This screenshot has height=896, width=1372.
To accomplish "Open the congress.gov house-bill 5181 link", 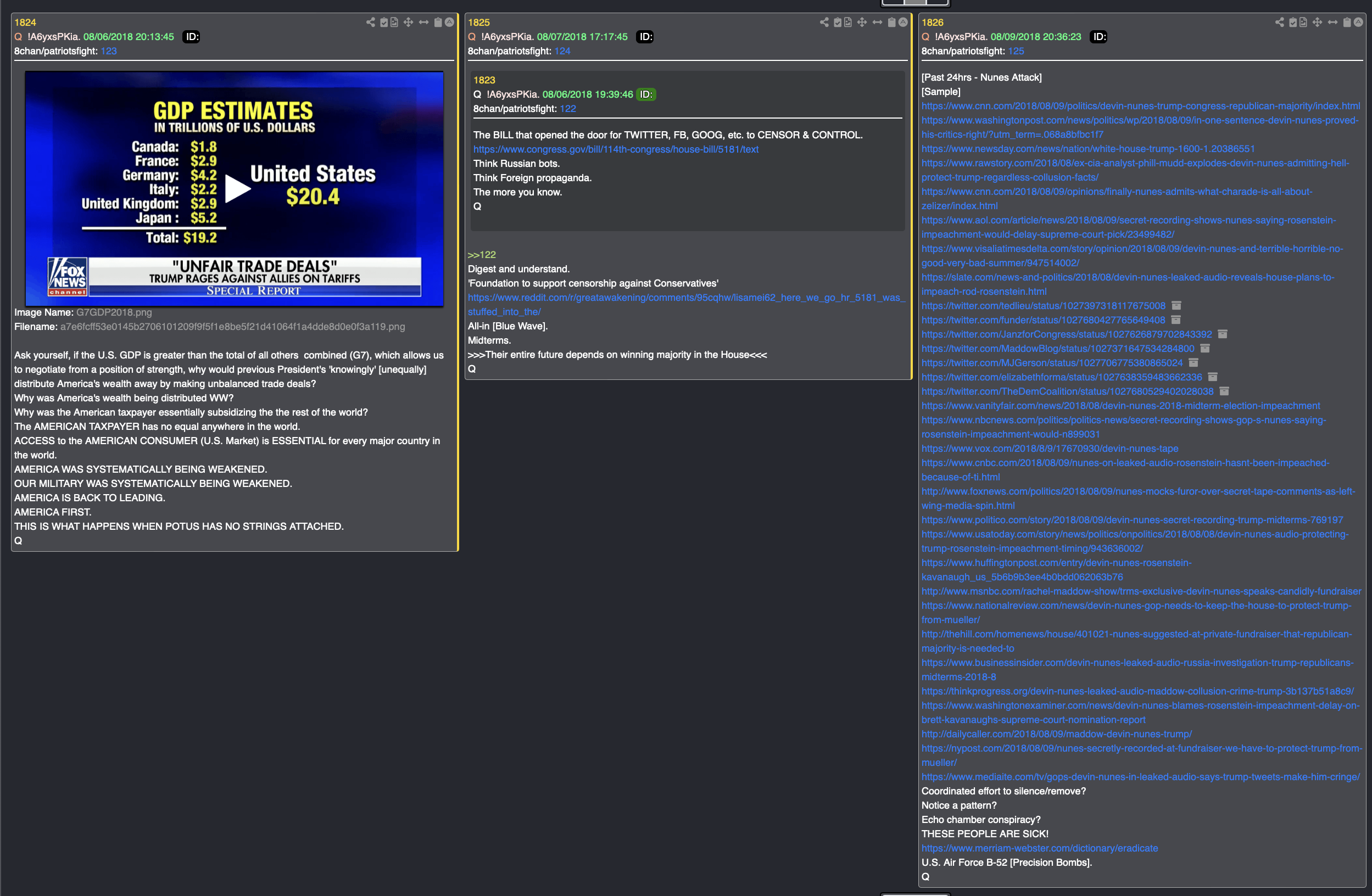I will coord(616,149).
